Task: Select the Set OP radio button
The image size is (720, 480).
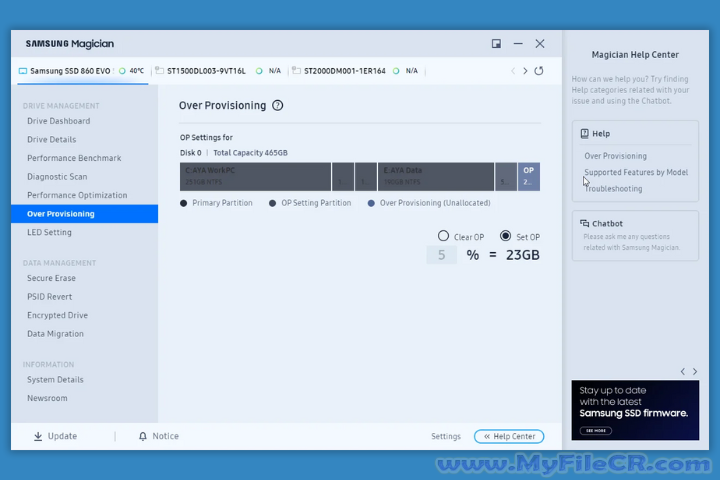Action: [x=505, y=236]
